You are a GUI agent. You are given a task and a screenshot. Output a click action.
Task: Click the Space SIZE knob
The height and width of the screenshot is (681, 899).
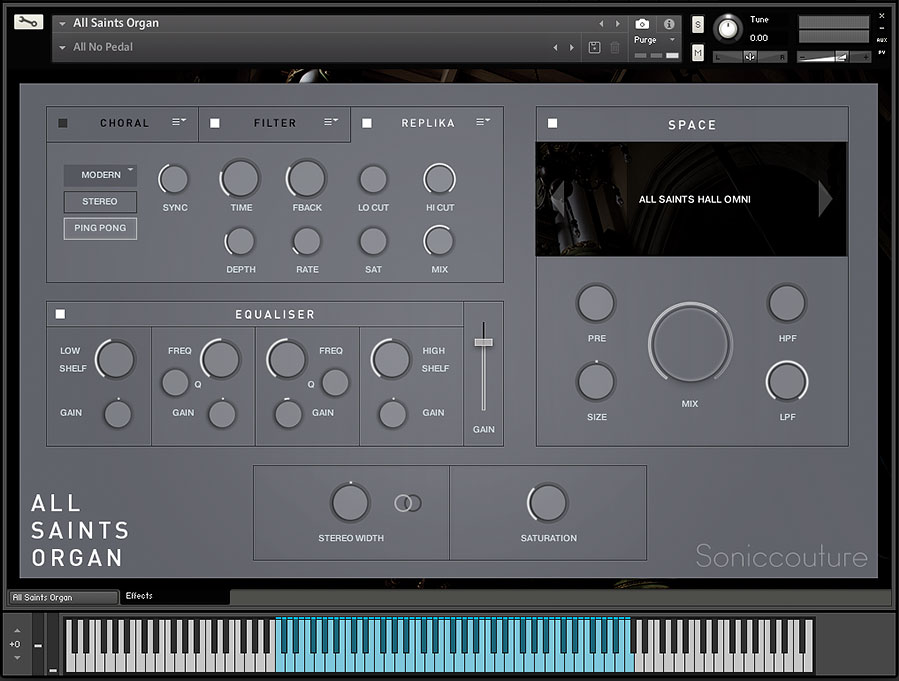[596, 382]
